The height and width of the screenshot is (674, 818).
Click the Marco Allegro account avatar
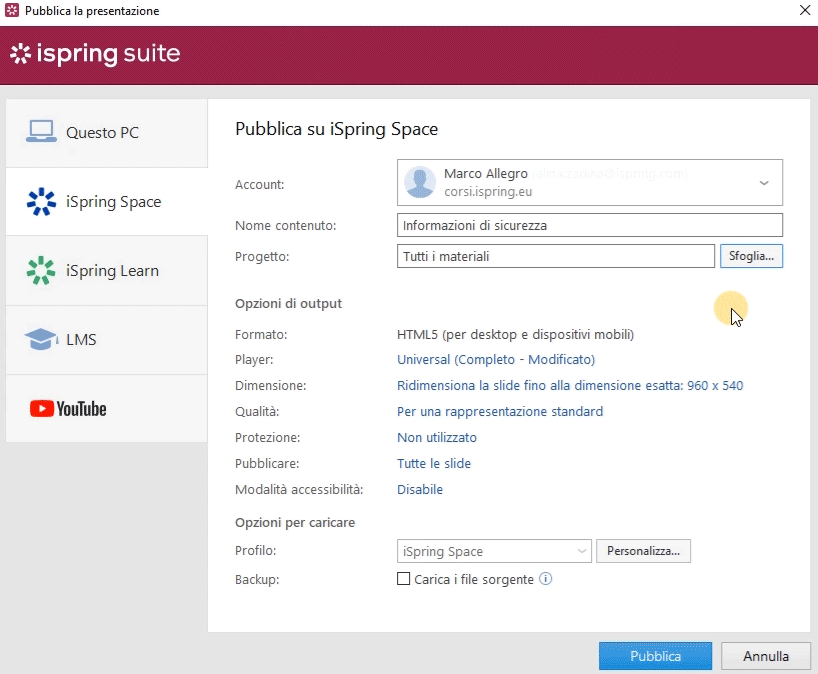(420, 182)
